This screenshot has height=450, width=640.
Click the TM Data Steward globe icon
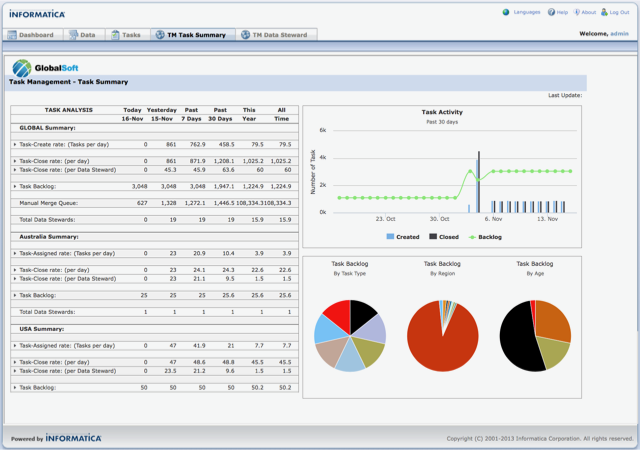tap(245, 35)
